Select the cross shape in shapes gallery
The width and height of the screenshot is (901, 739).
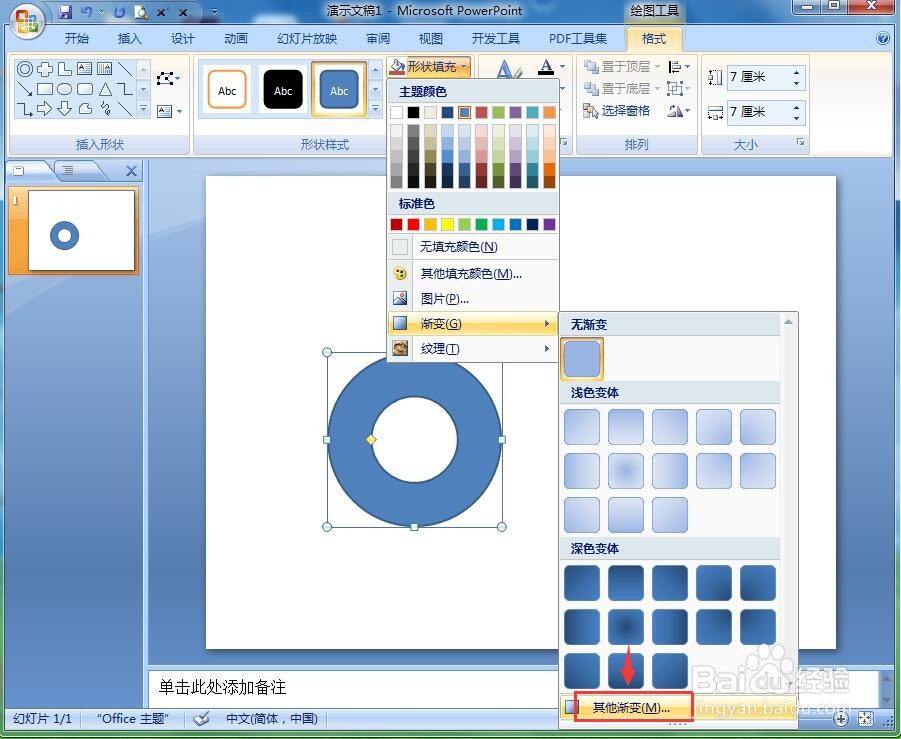[44, 70]
